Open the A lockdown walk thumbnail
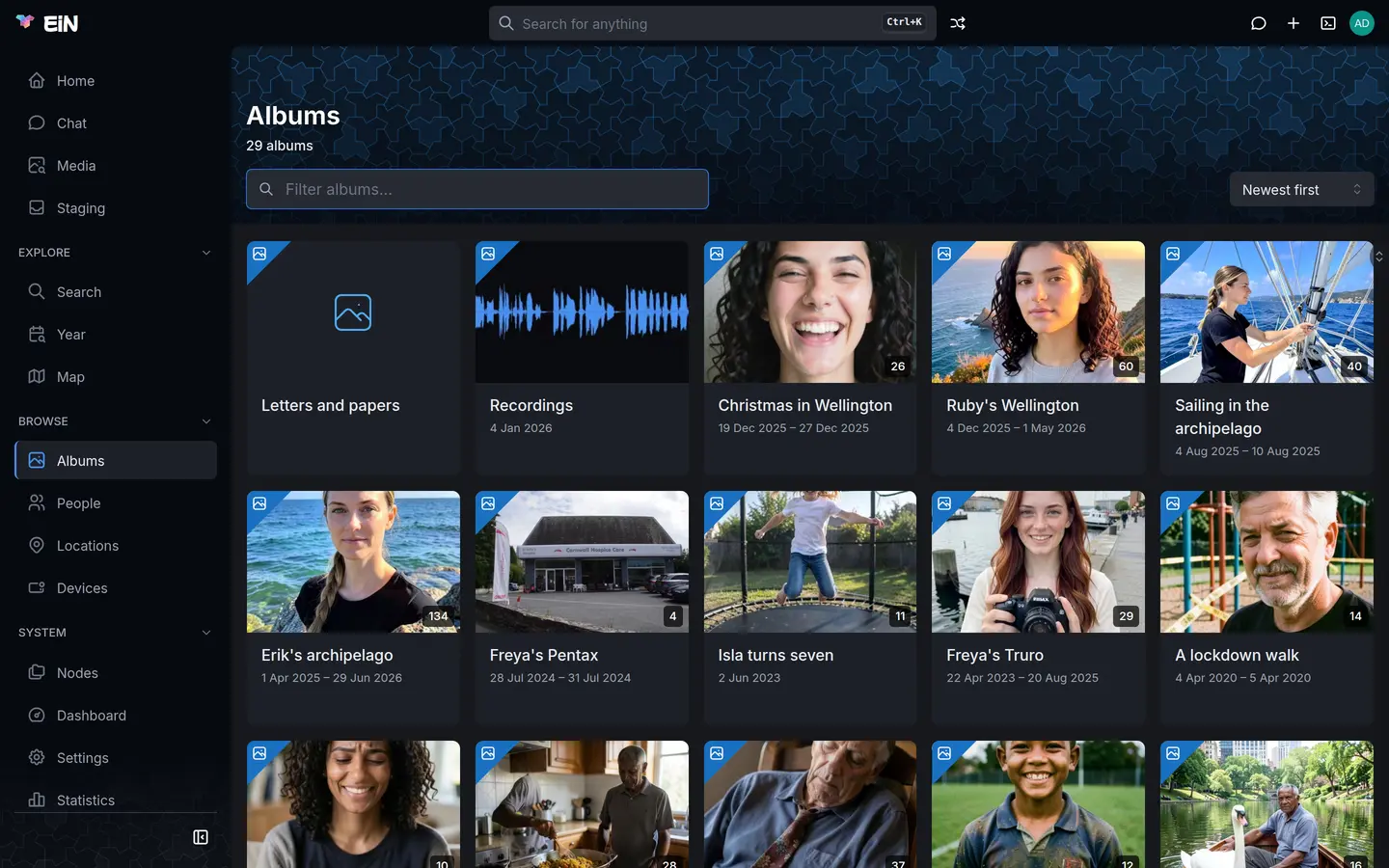Screen dimensions: 1389x868 tap(1266, 562)
